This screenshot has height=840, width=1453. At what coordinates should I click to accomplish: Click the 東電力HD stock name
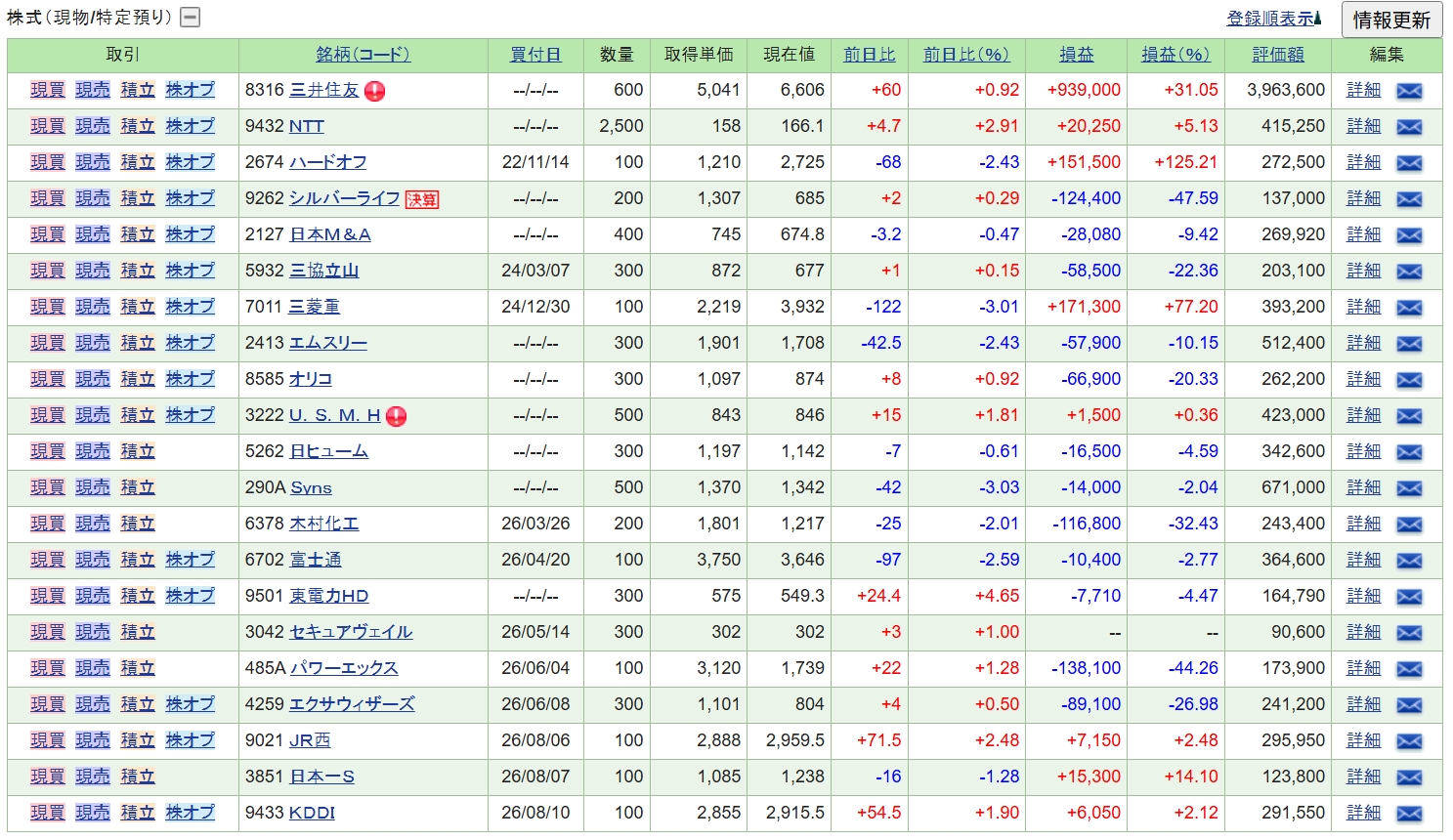(x=329, y=596)
